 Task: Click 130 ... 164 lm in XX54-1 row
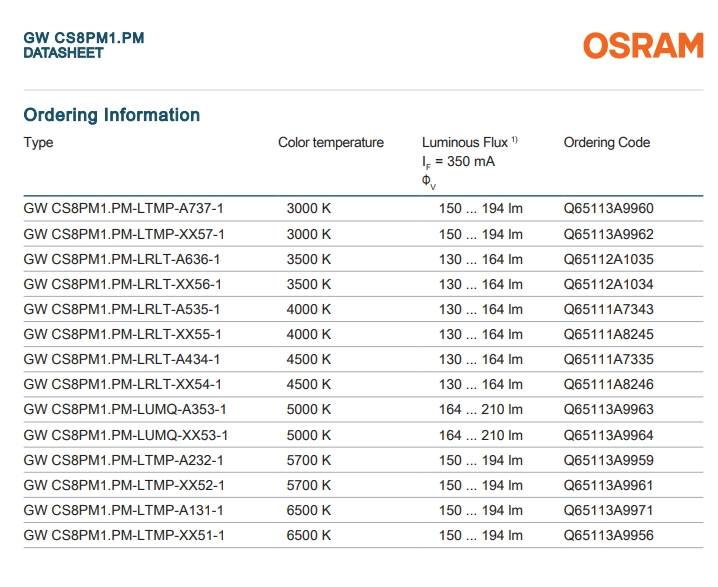tap(481, 384)
